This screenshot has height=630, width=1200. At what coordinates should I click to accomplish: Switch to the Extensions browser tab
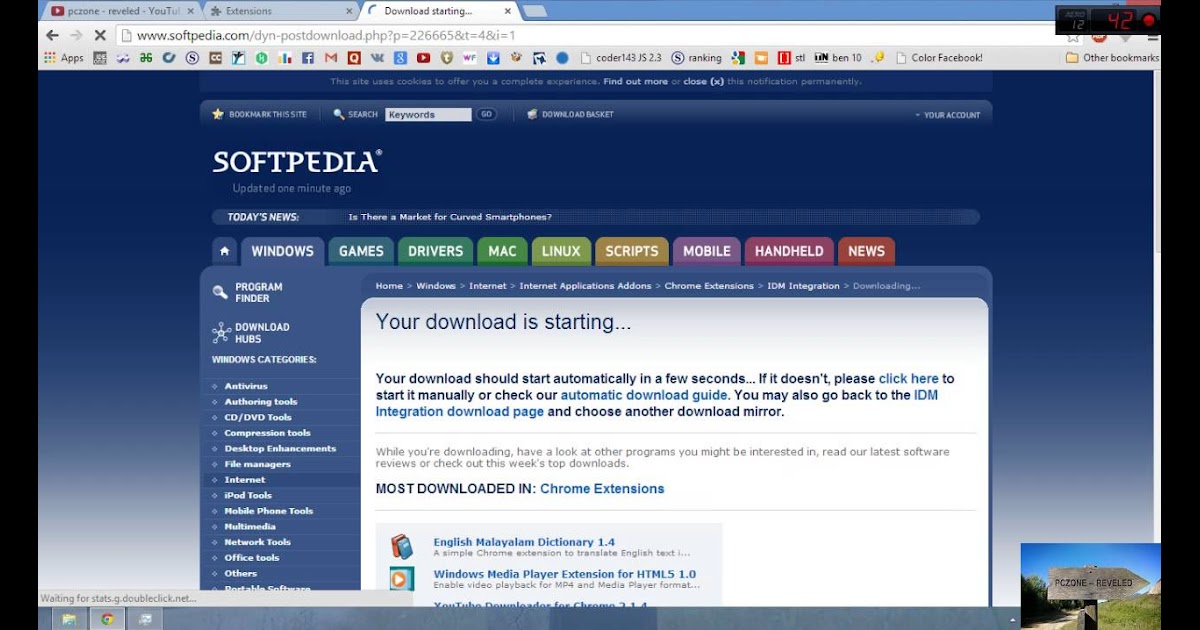[280, 11]
